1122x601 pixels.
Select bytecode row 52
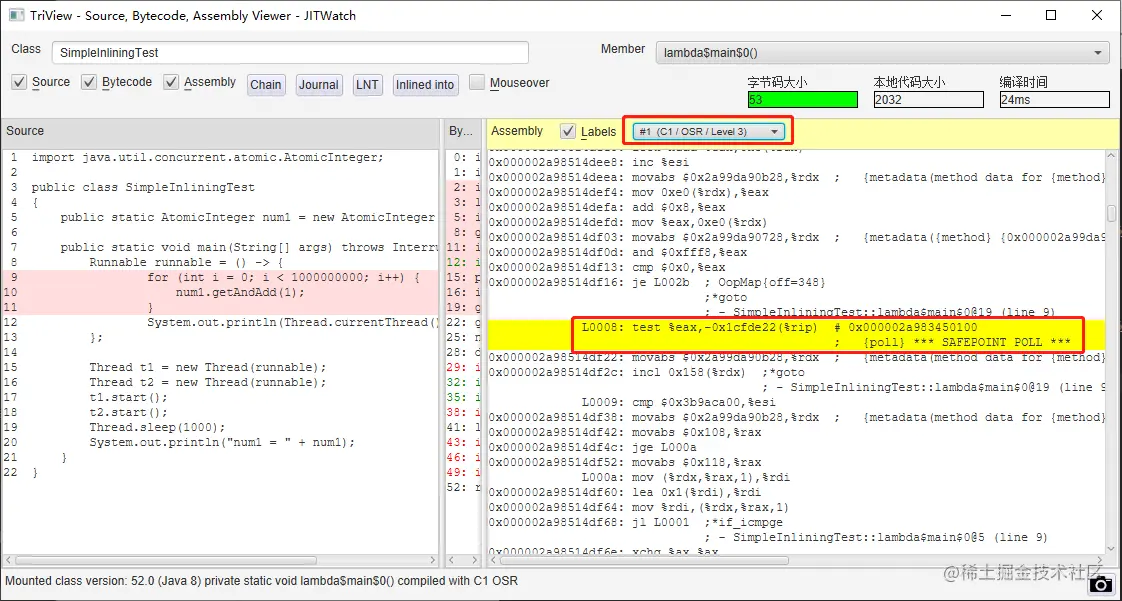(463, 488)
